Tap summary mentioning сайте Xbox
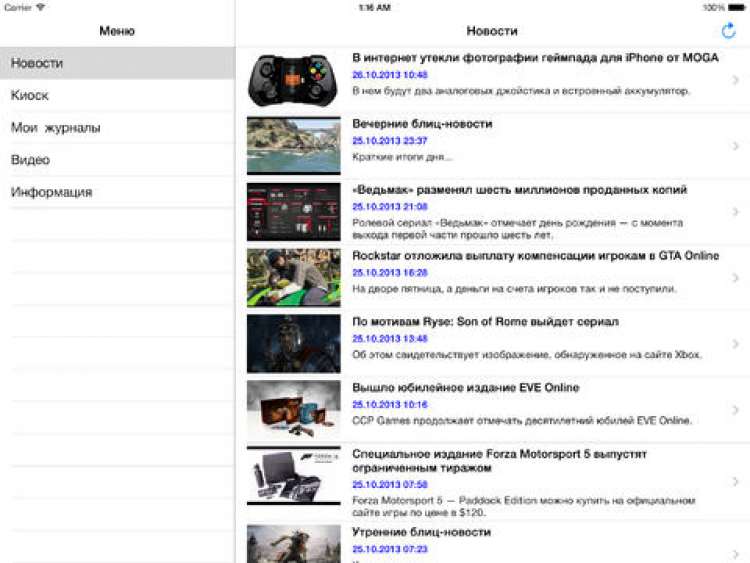This screenshot has width=750, height=563. click(527, 355)
